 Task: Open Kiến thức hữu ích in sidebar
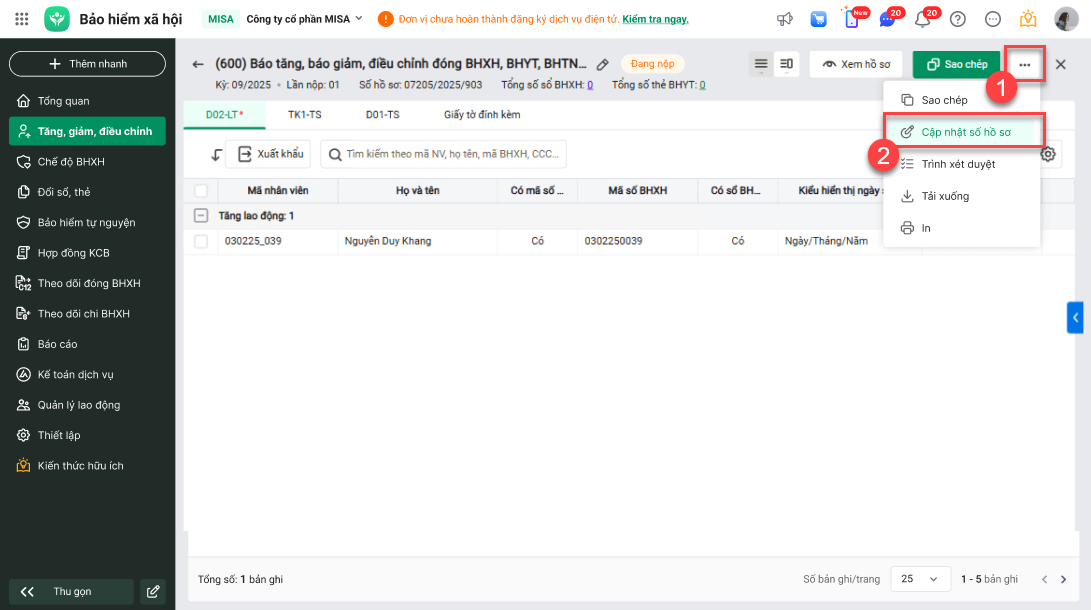coord(87,466)
